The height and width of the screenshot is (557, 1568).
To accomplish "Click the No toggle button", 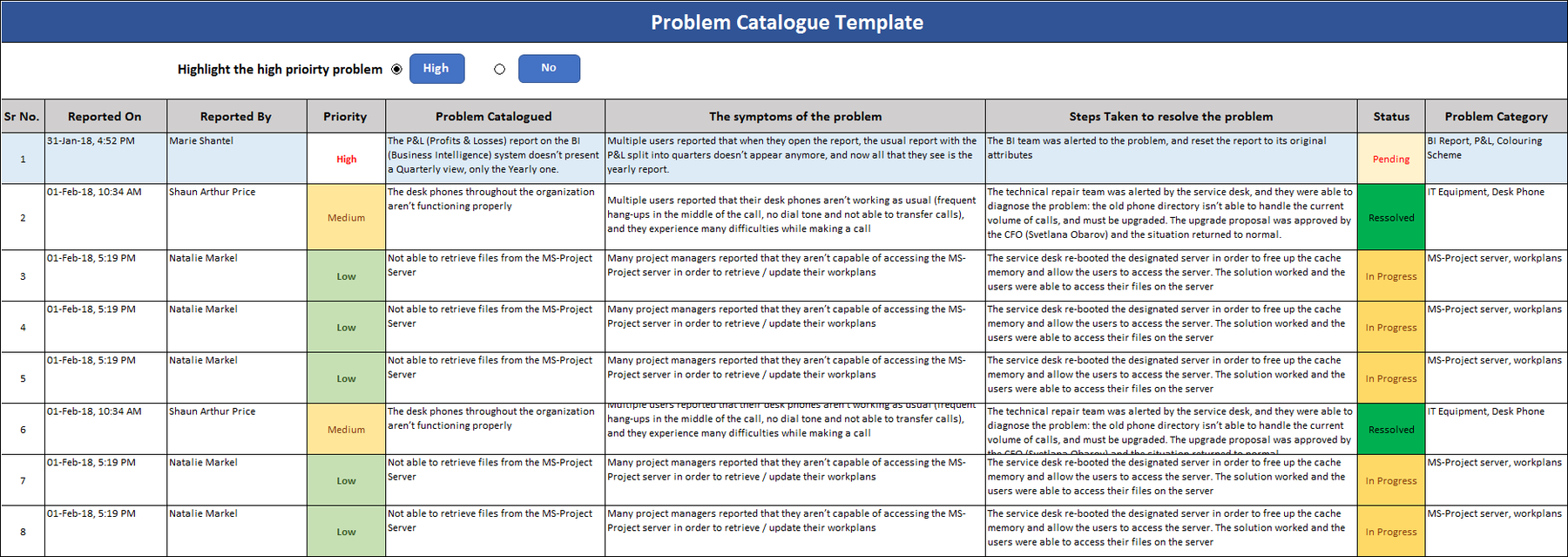I will (x=549, y=68).
